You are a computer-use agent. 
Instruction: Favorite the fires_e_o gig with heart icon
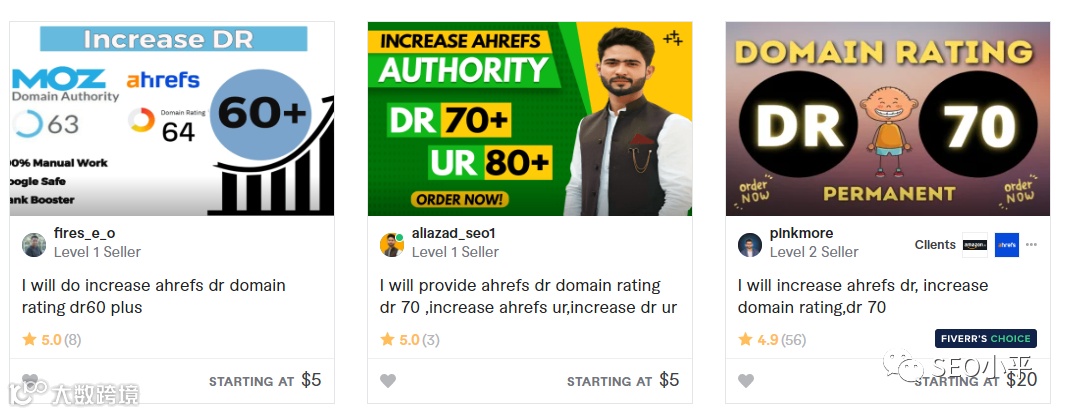tap(30, 380)
